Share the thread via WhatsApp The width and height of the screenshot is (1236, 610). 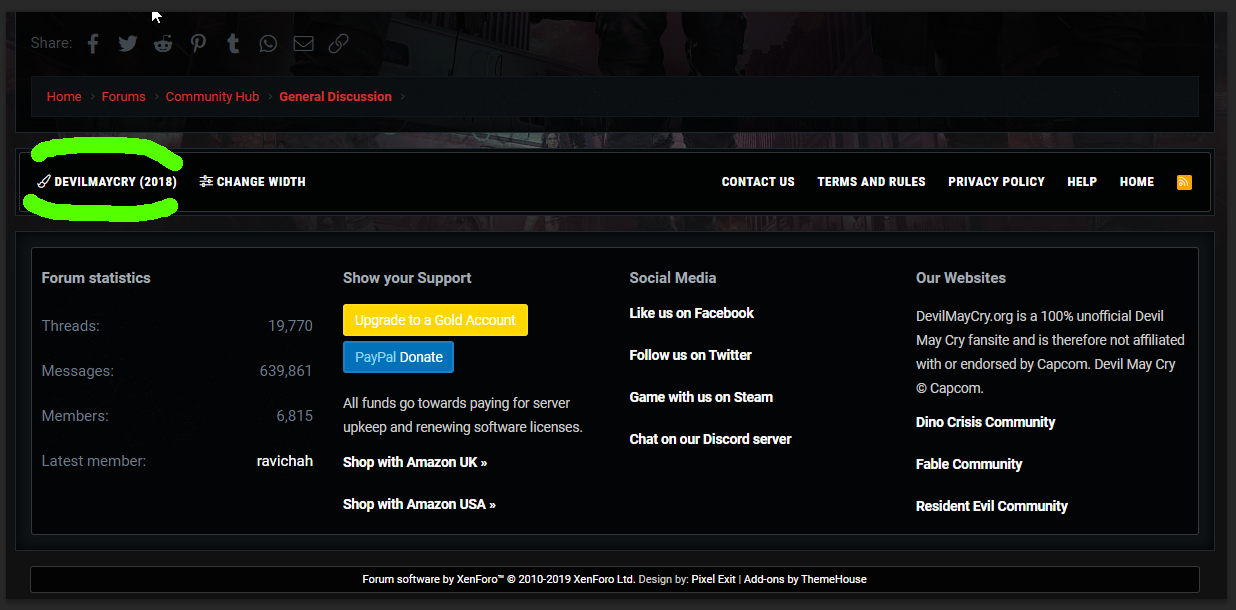(268, 43)
